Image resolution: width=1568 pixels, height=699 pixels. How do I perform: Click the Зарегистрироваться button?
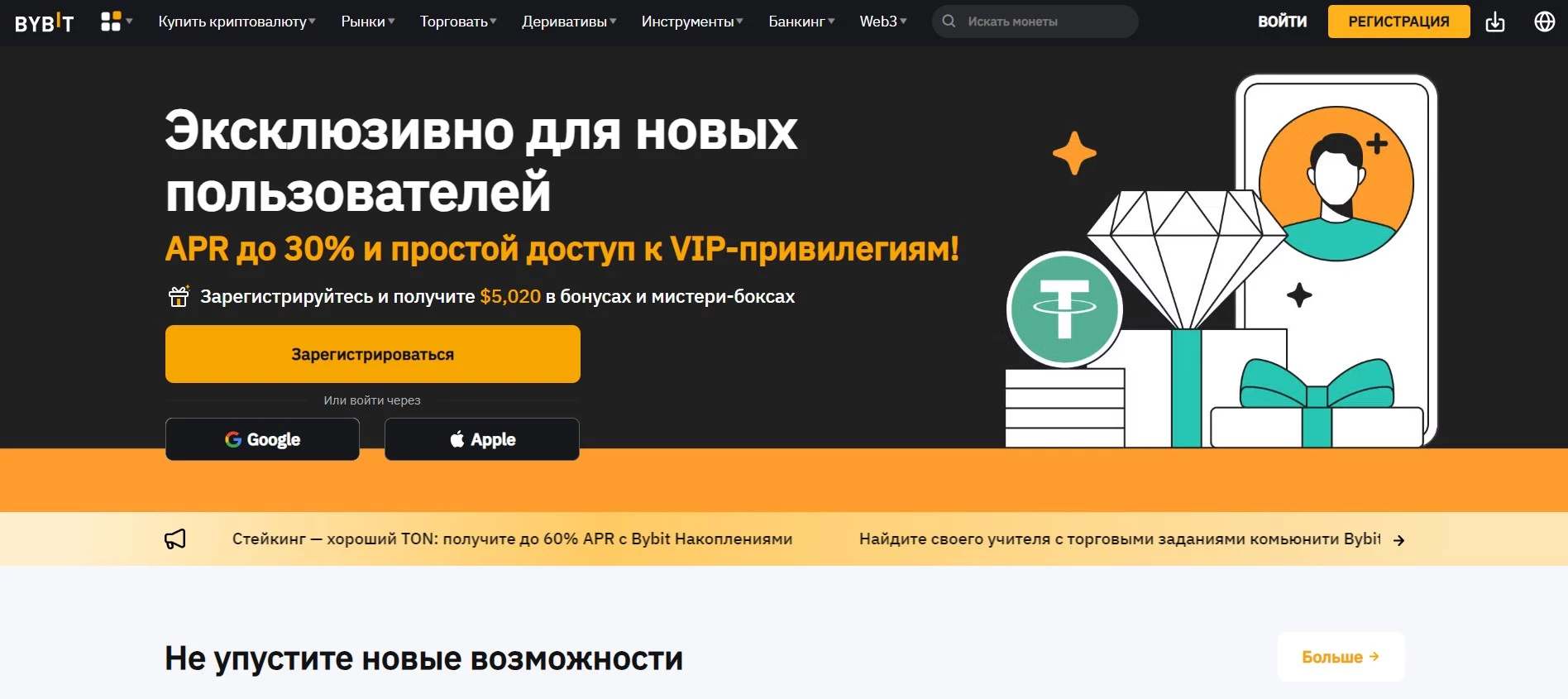(x=373, y=354)
